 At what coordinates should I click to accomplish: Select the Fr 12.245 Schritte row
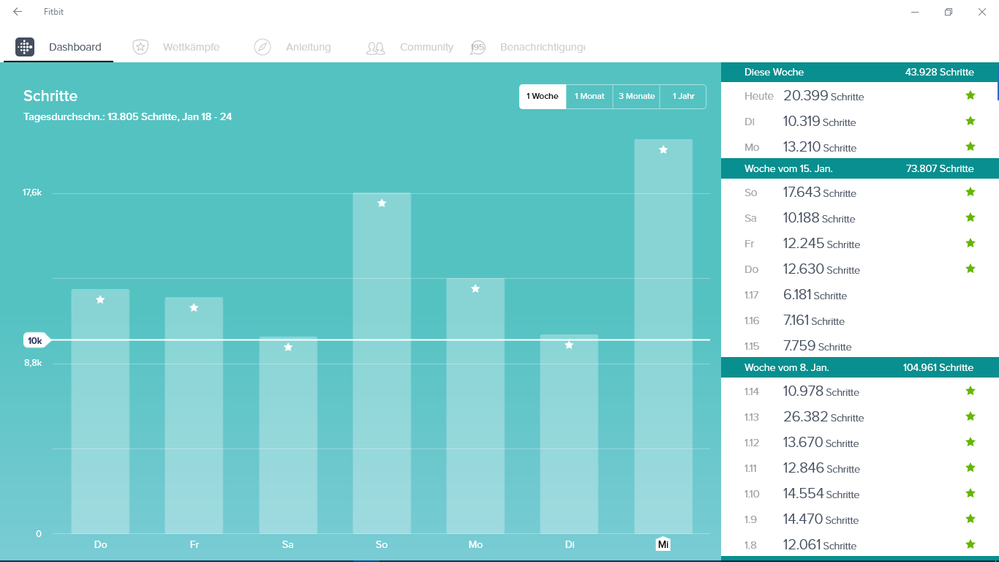859,243
